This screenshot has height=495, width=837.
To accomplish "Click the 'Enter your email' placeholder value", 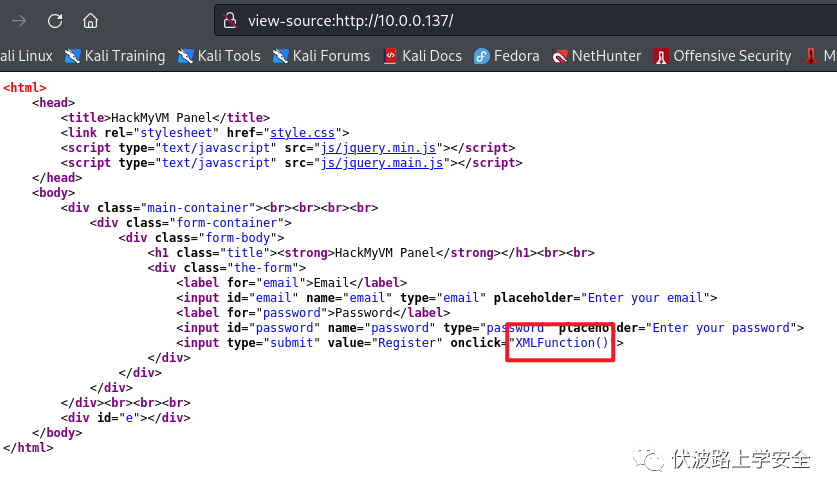I will point(645,297).
